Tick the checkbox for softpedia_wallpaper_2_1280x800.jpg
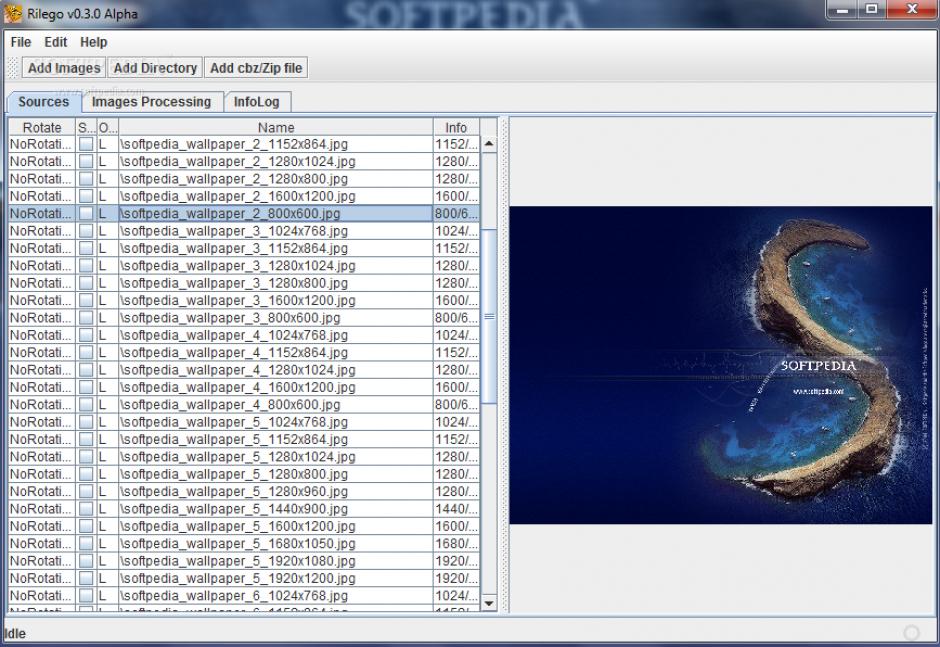 pos(86,179)
